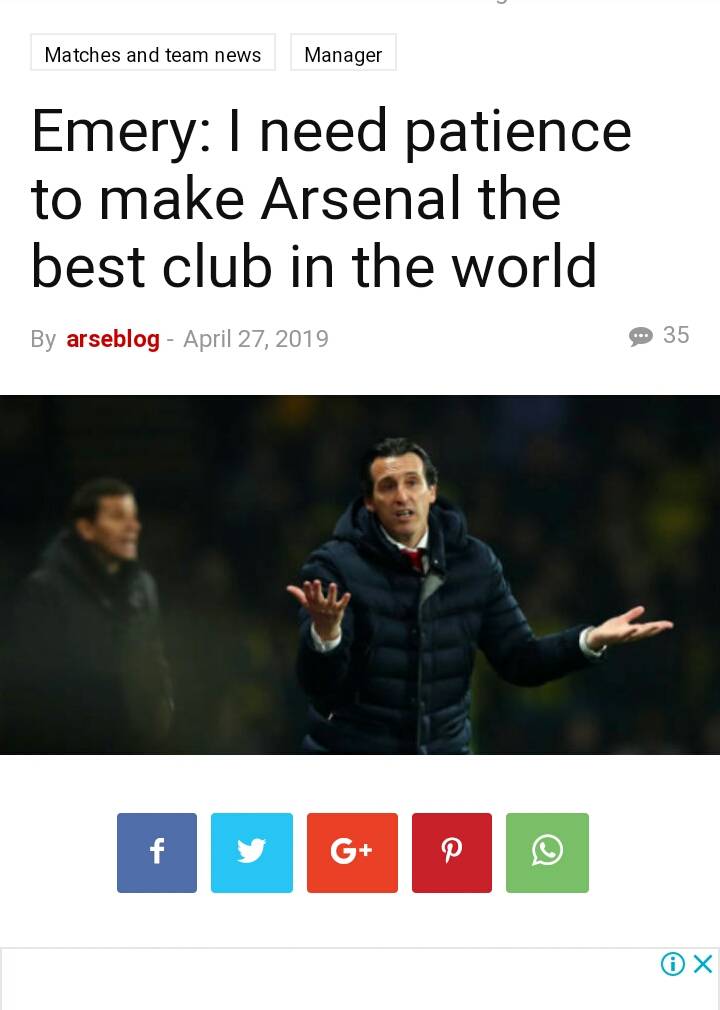720x1010 pixels.
Task: Visit the arseblog author page
Action: click(x=113, y=339)
